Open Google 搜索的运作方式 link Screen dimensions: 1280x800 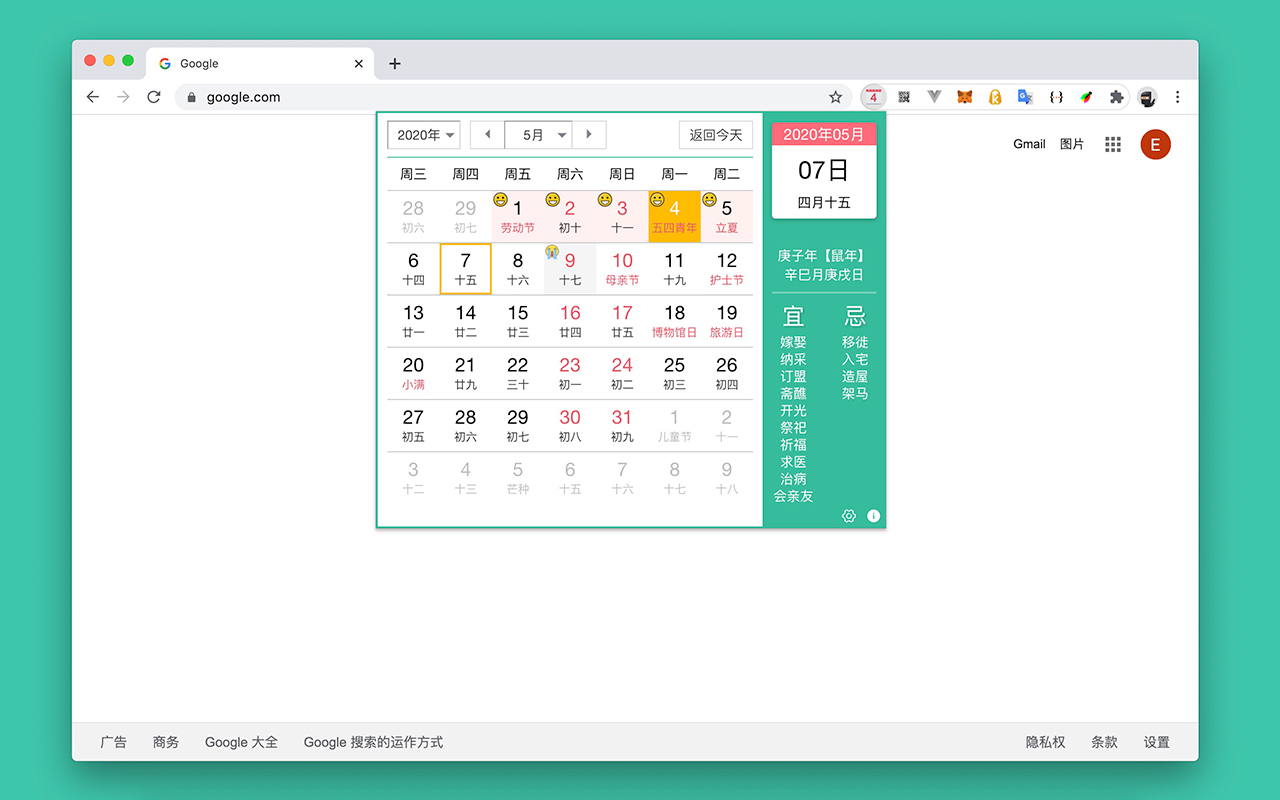373,742
